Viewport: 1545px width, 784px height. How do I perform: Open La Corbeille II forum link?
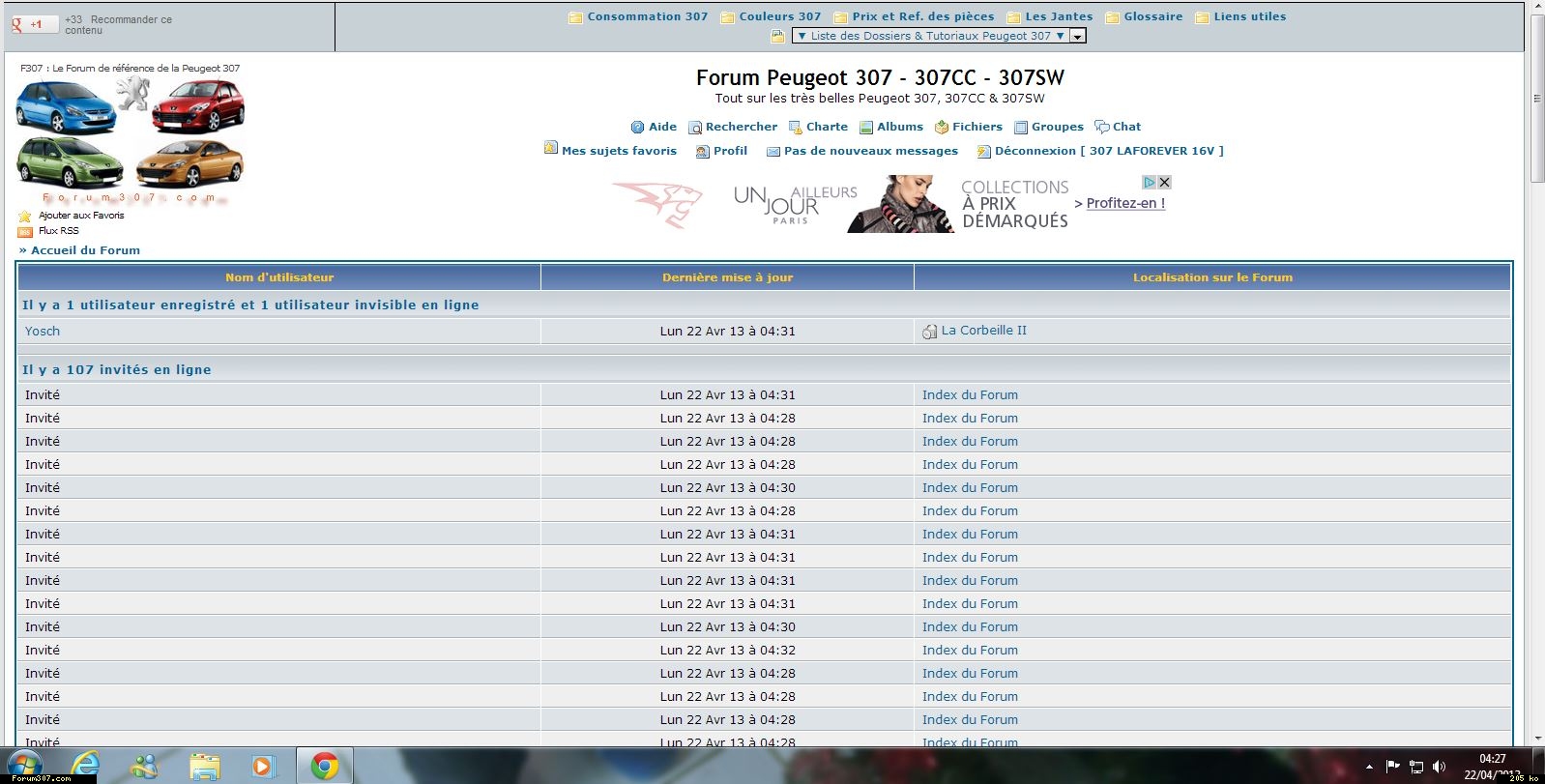point(983,331)
